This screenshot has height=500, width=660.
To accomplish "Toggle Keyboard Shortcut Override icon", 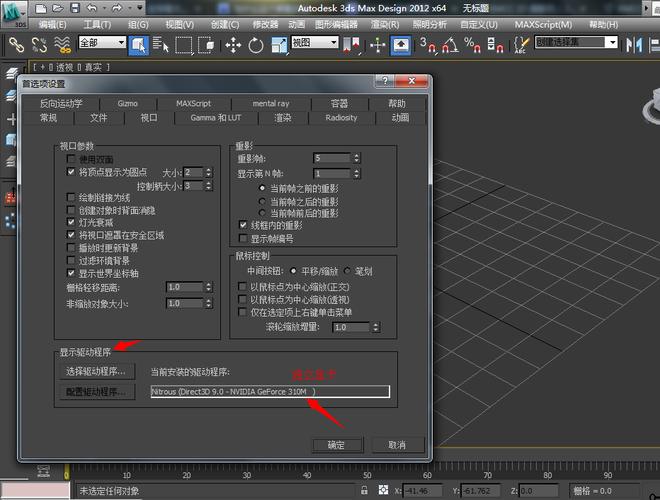I will click(x=401, y=45).
